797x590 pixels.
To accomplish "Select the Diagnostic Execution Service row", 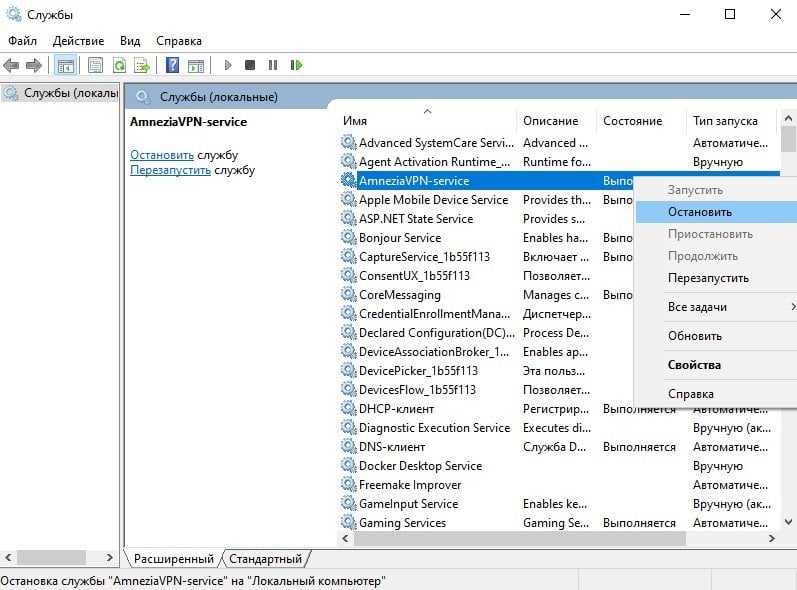I will (x=558, y=427).
